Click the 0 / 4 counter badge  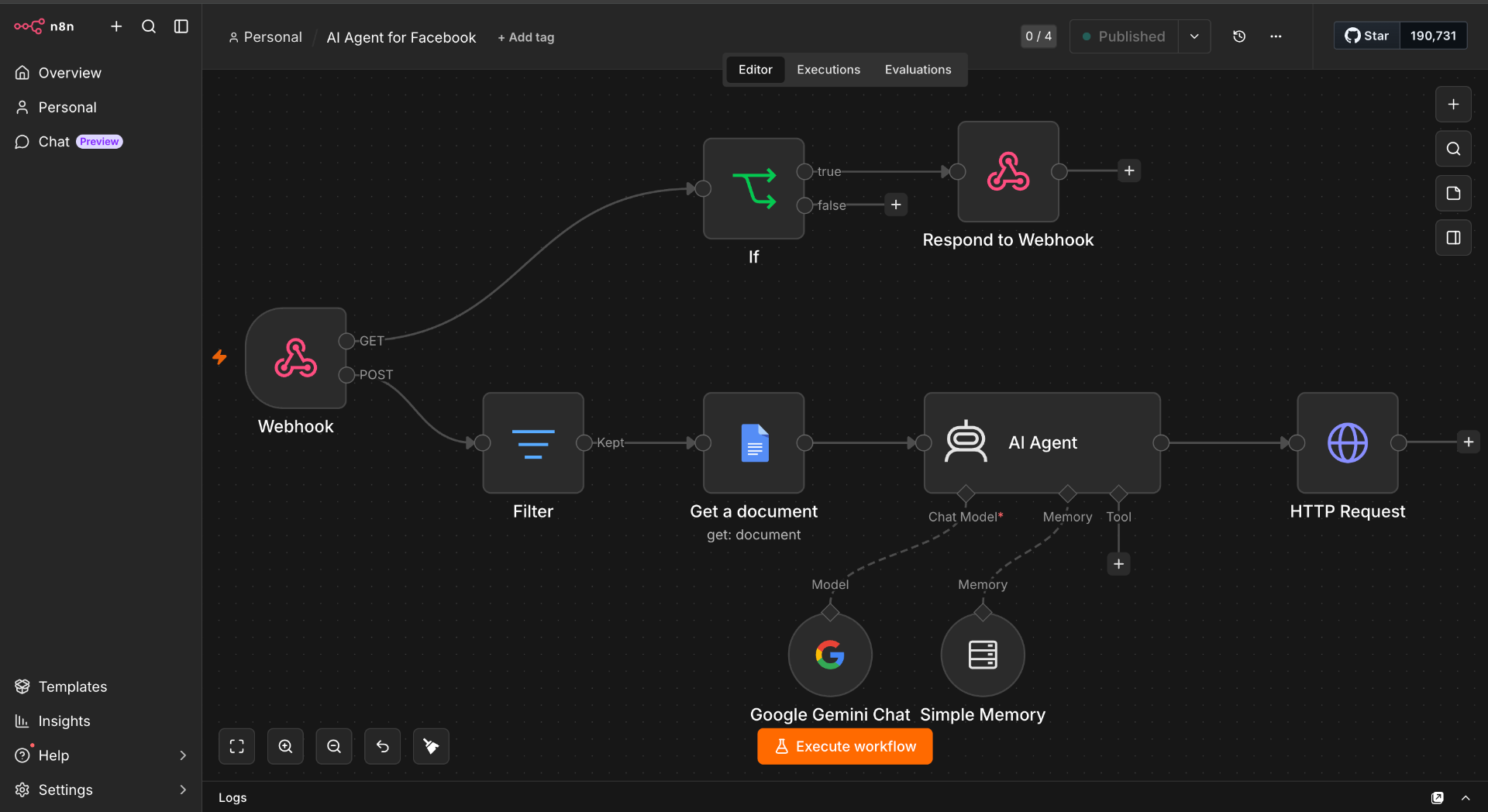coord(1038,36)
